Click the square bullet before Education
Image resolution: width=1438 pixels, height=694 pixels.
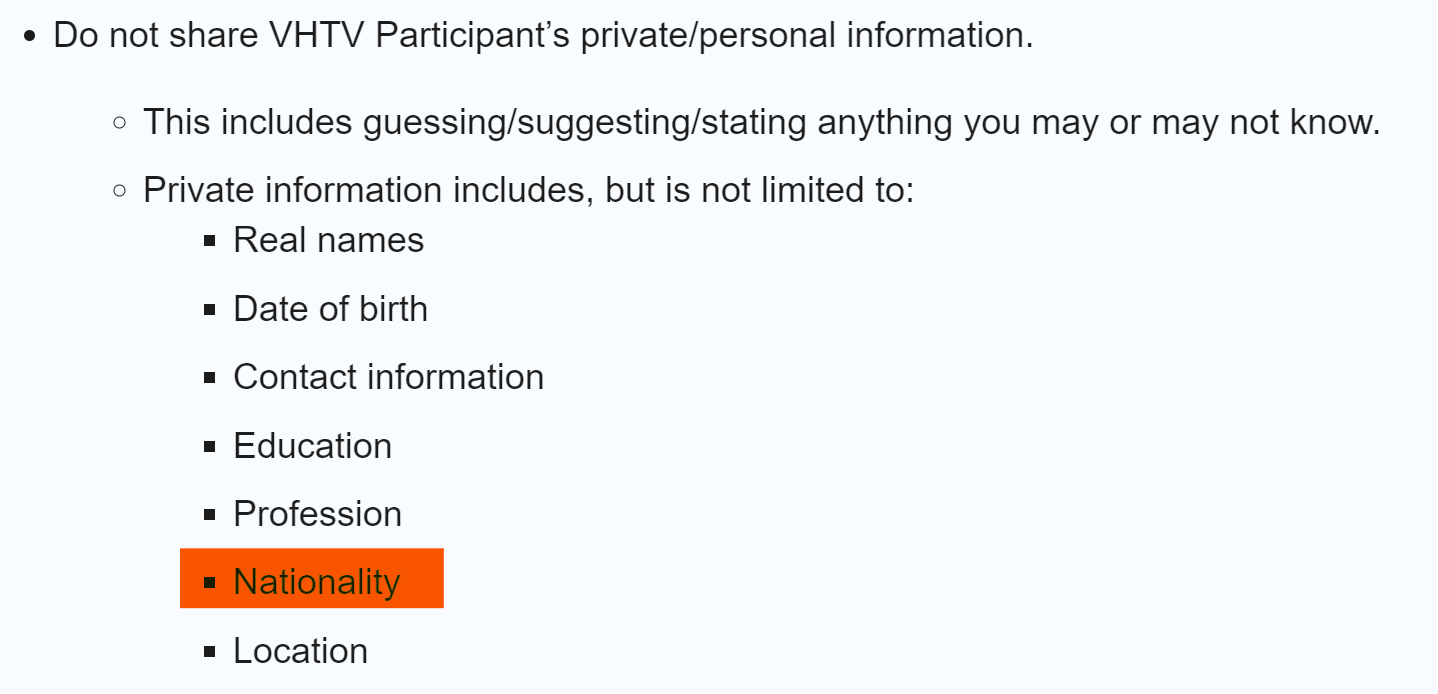[209, 446]
